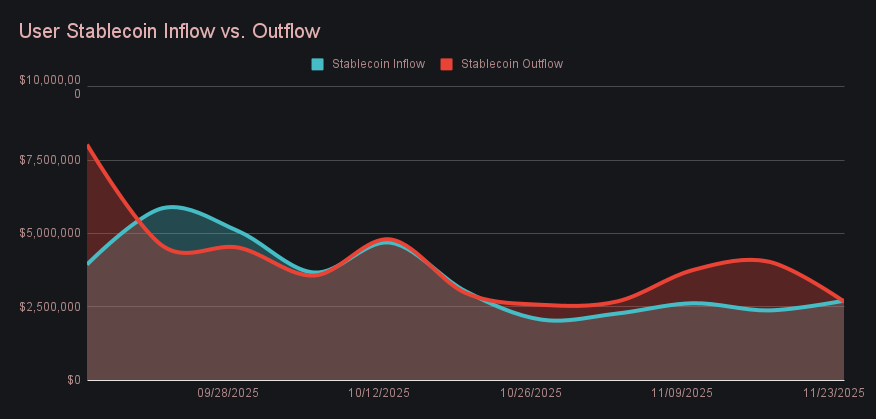Click the red Stablecoin Outflow legend swatch
The height and width of the screenshot is (419, 876).
(447, 64)
